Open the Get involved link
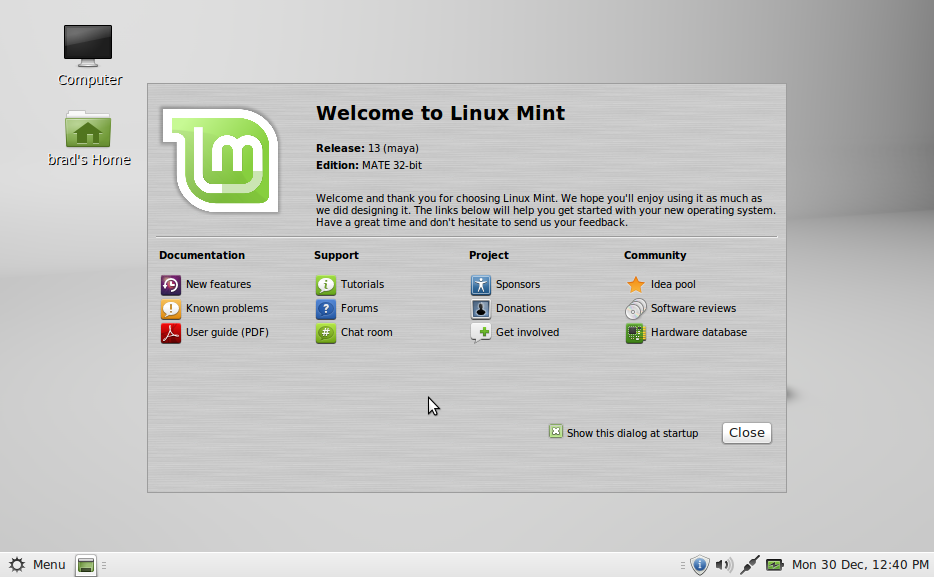 (528, 333)
